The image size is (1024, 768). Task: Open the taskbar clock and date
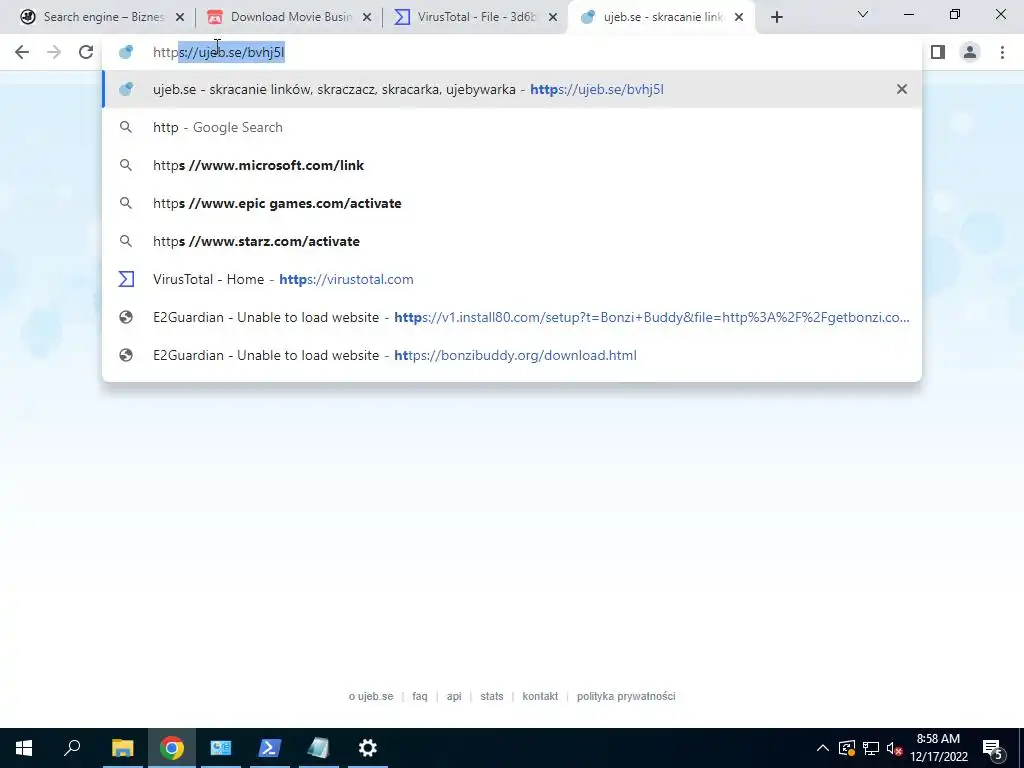938,748
